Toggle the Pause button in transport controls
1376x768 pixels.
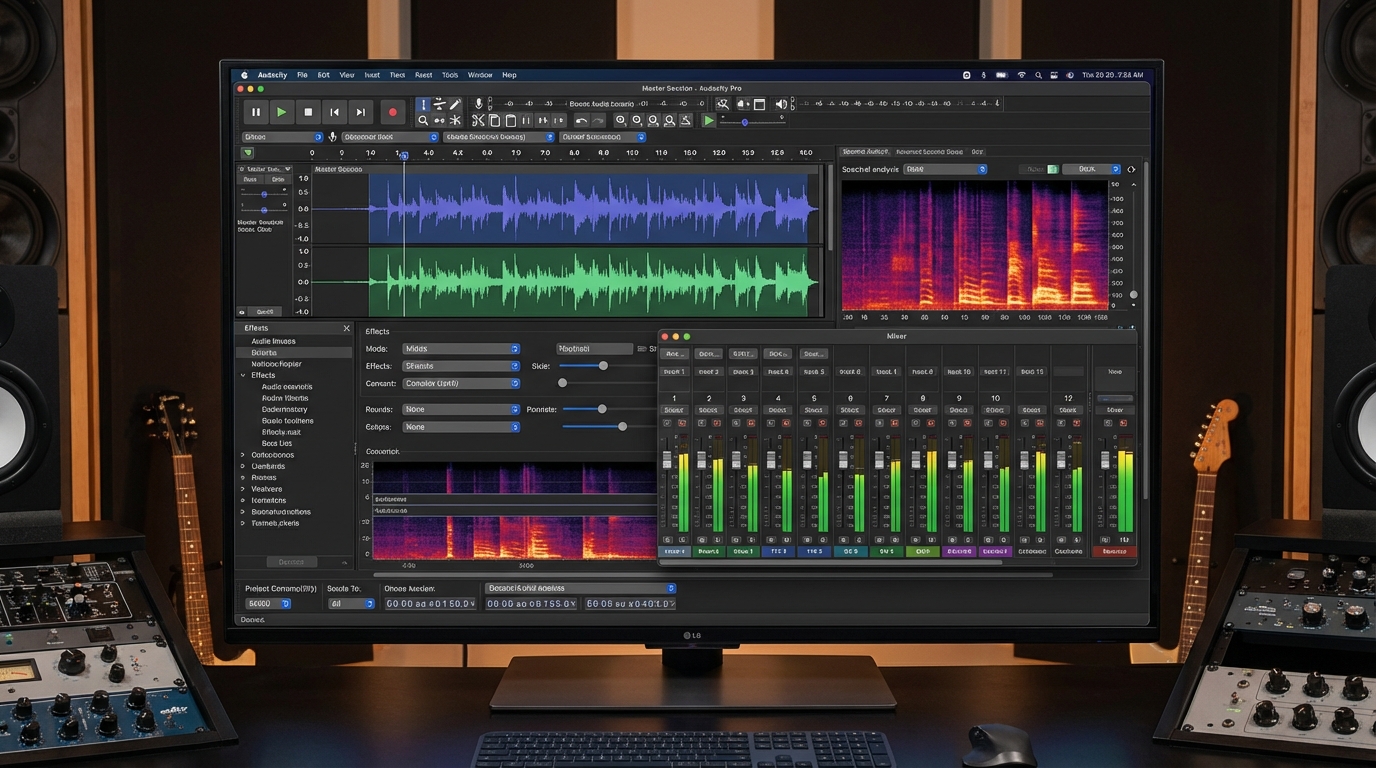coord(256,112)
